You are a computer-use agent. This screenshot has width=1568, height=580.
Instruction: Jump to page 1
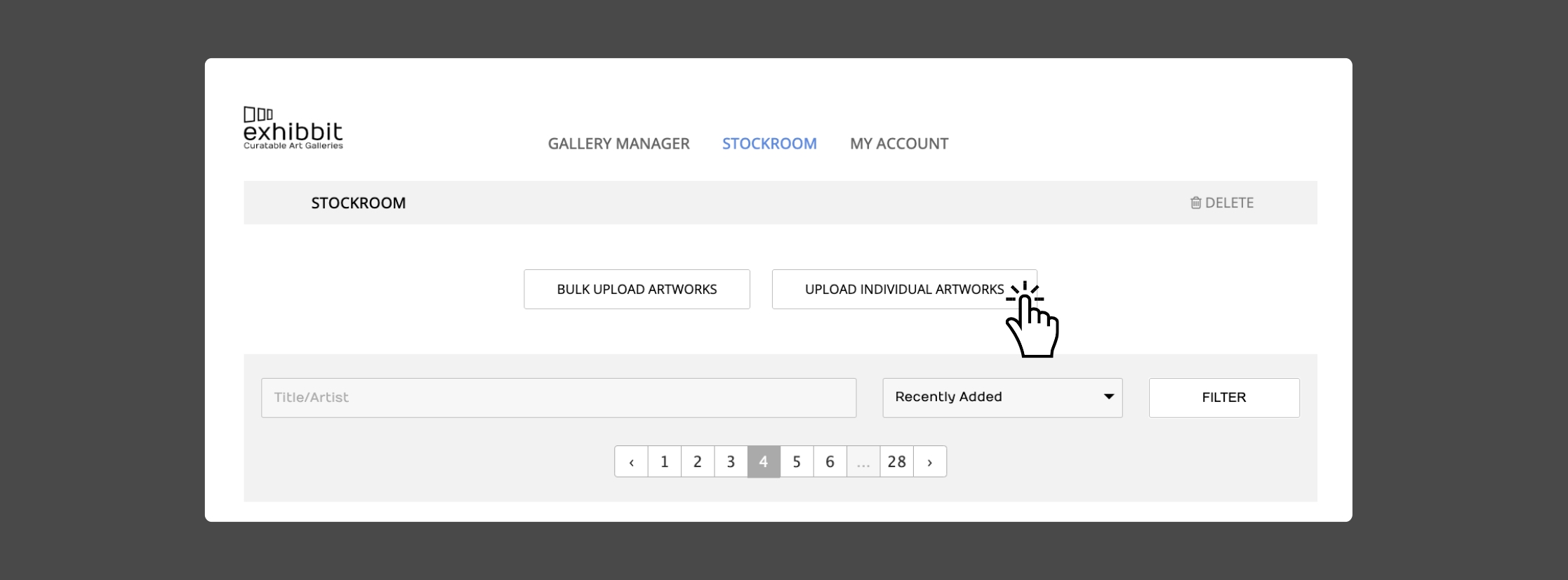(665, 461)
